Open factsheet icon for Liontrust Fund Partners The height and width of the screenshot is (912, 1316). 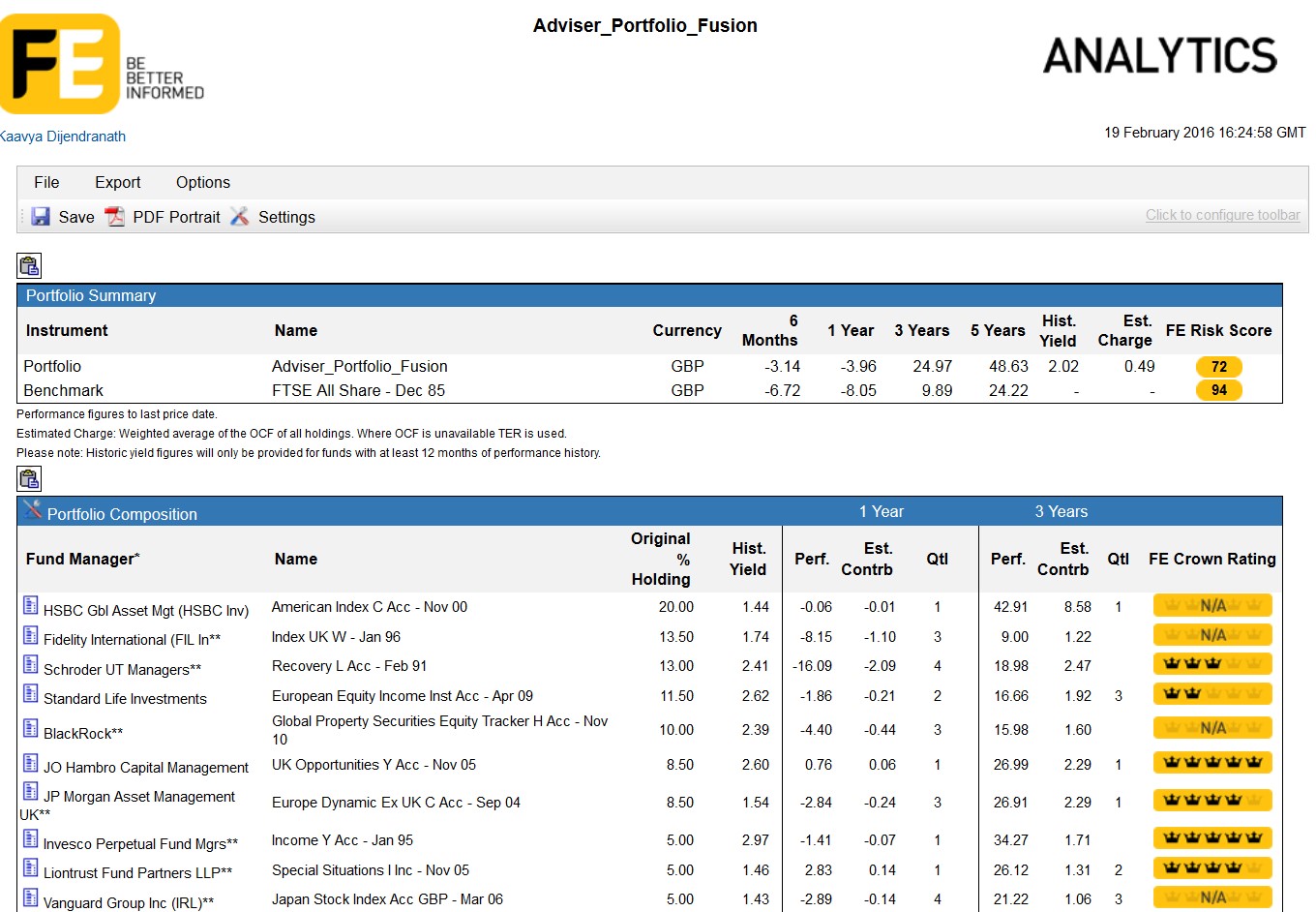pyautogui.click(x=31, y=868)
